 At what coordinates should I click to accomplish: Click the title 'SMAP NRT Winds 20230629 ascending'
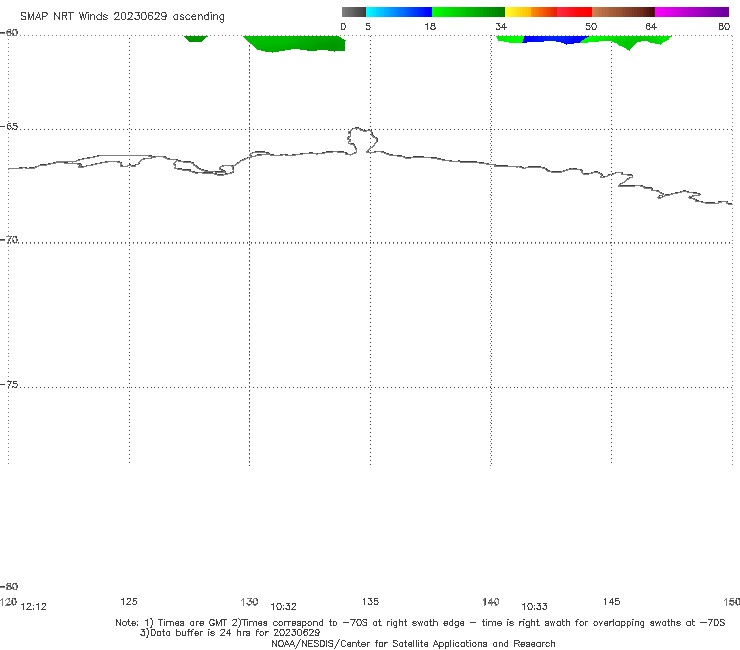click(x=122, y=16)
